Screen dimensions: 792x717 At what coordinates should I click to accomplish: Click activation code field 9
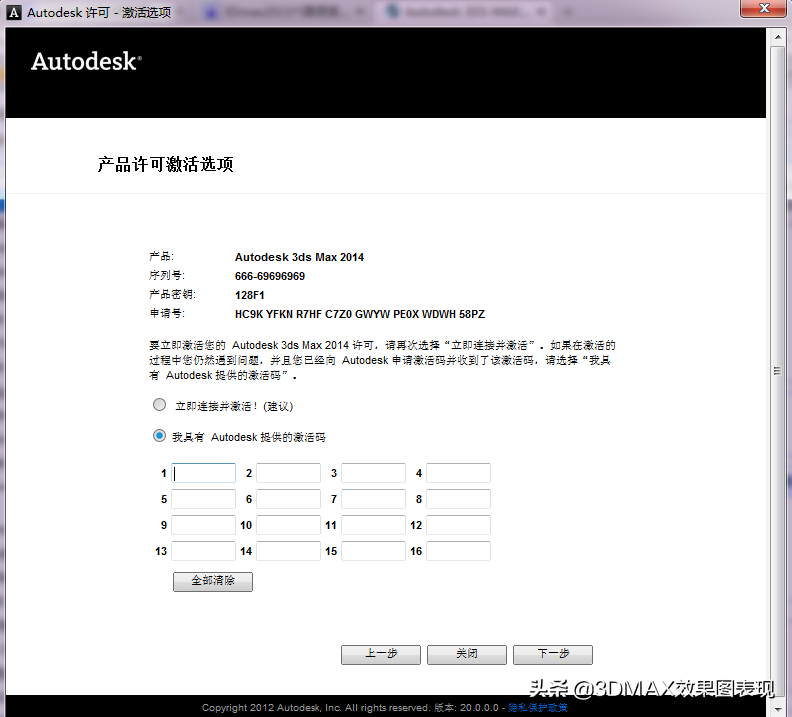point(204,525)
